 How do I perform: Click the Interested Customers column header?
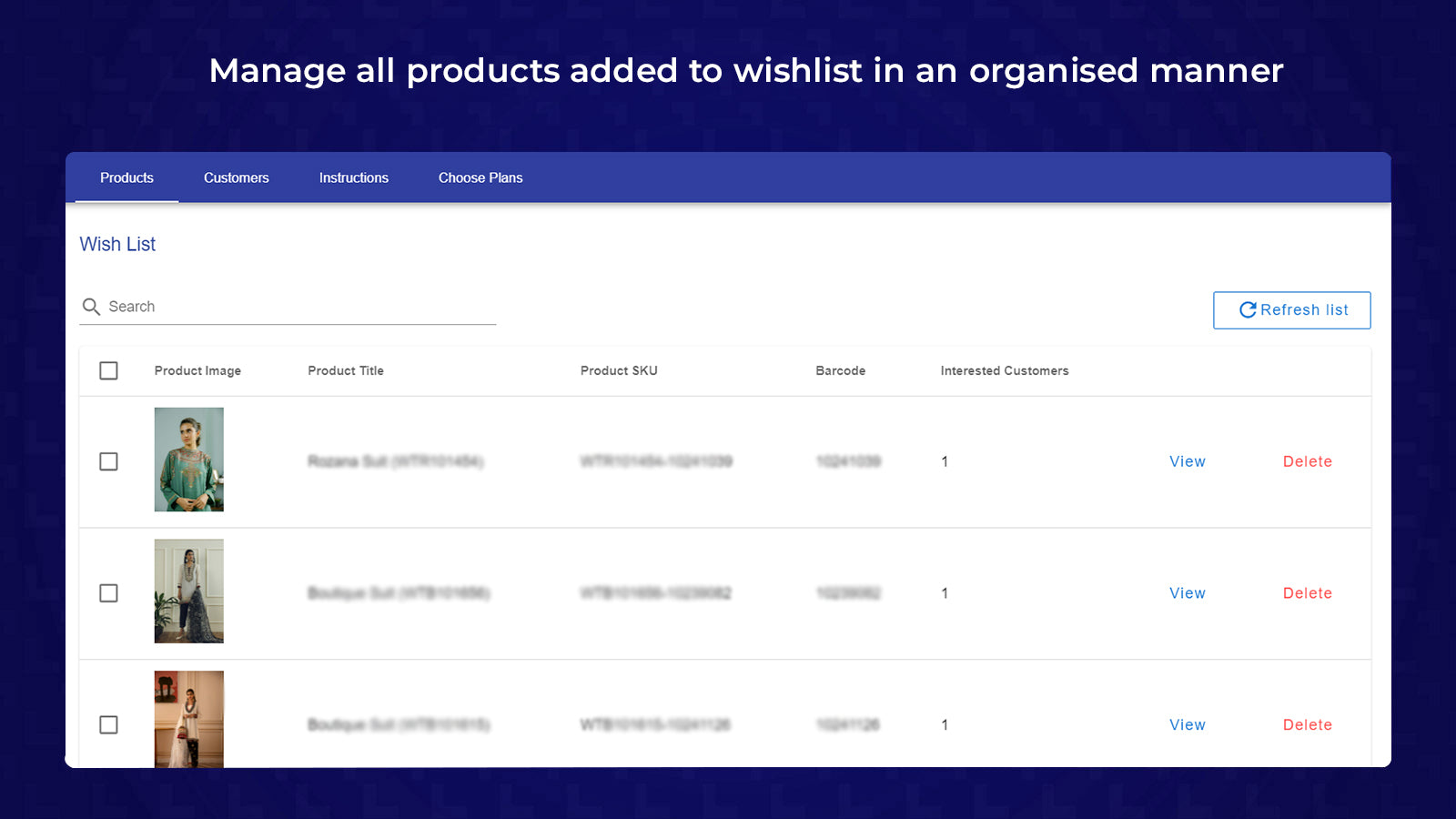coord(1005,370)
